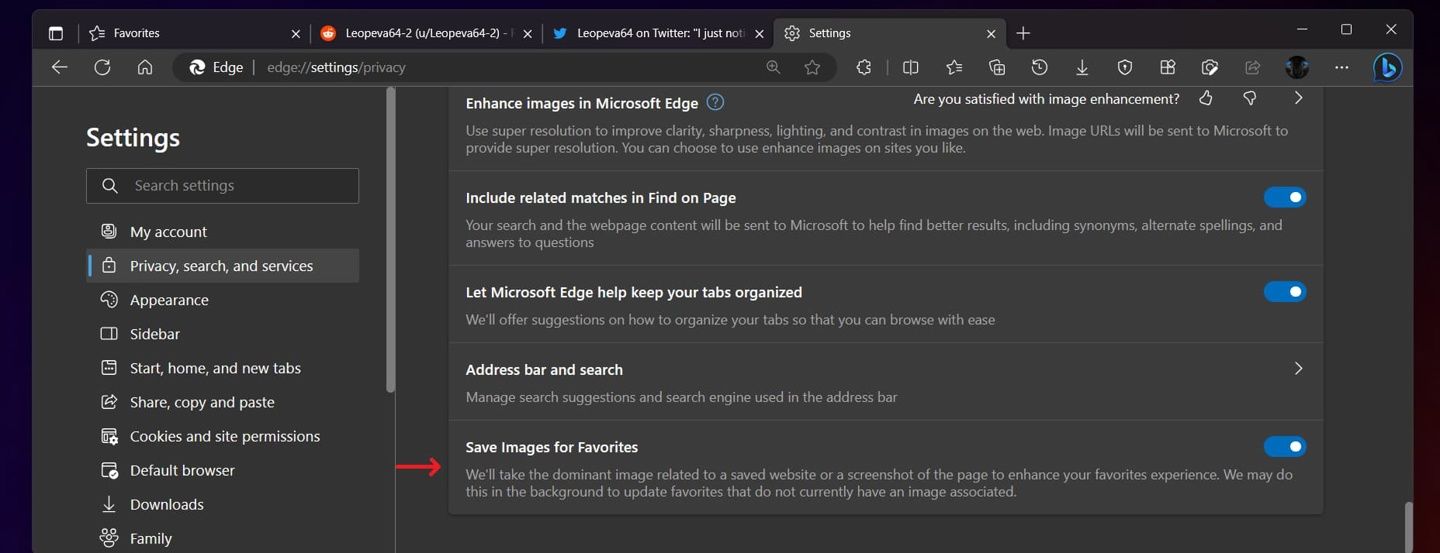Open the Extensions puzzle icon

point(864,67)
